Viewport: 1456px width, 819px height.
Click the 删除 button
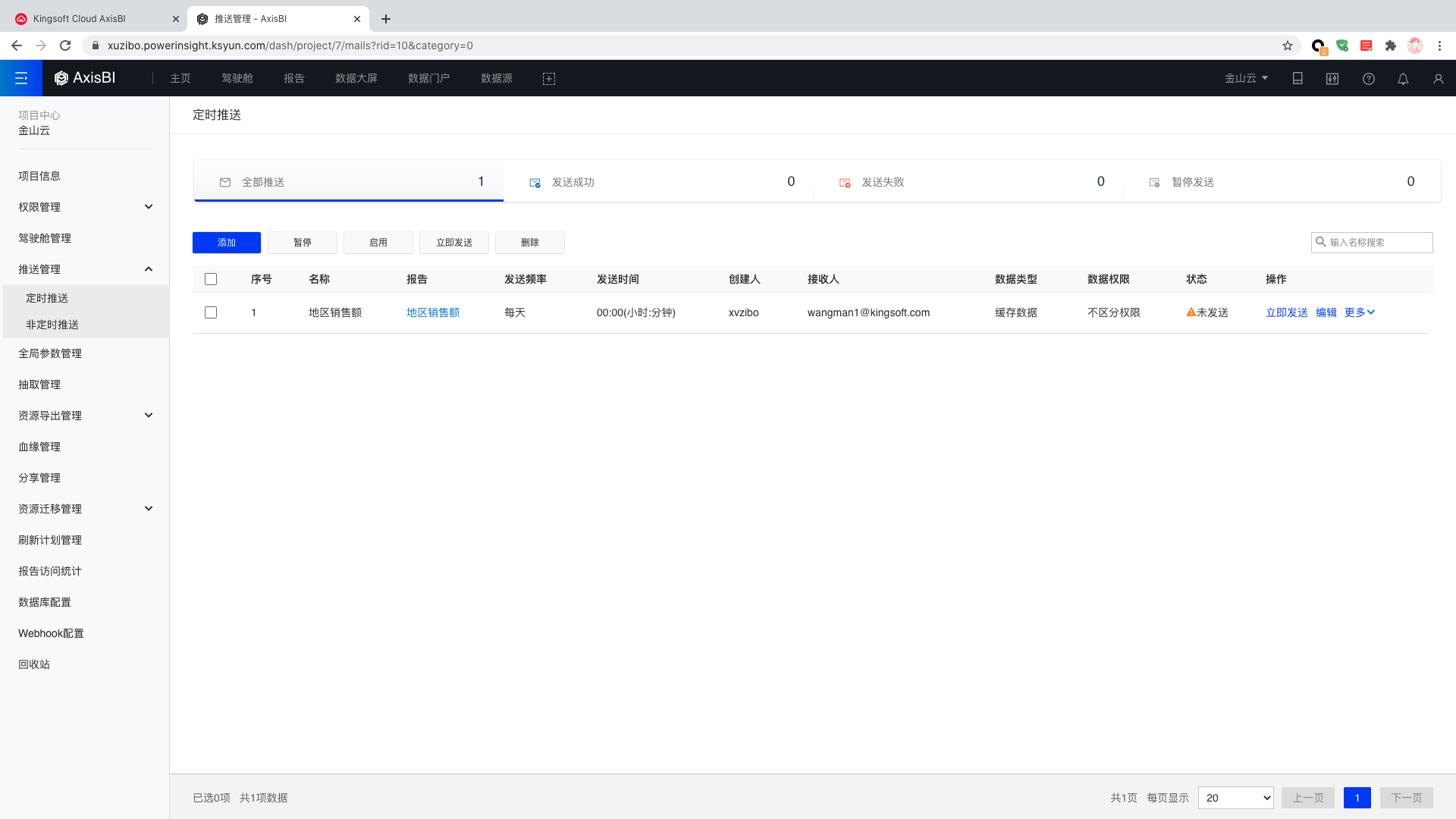[530, 243]
